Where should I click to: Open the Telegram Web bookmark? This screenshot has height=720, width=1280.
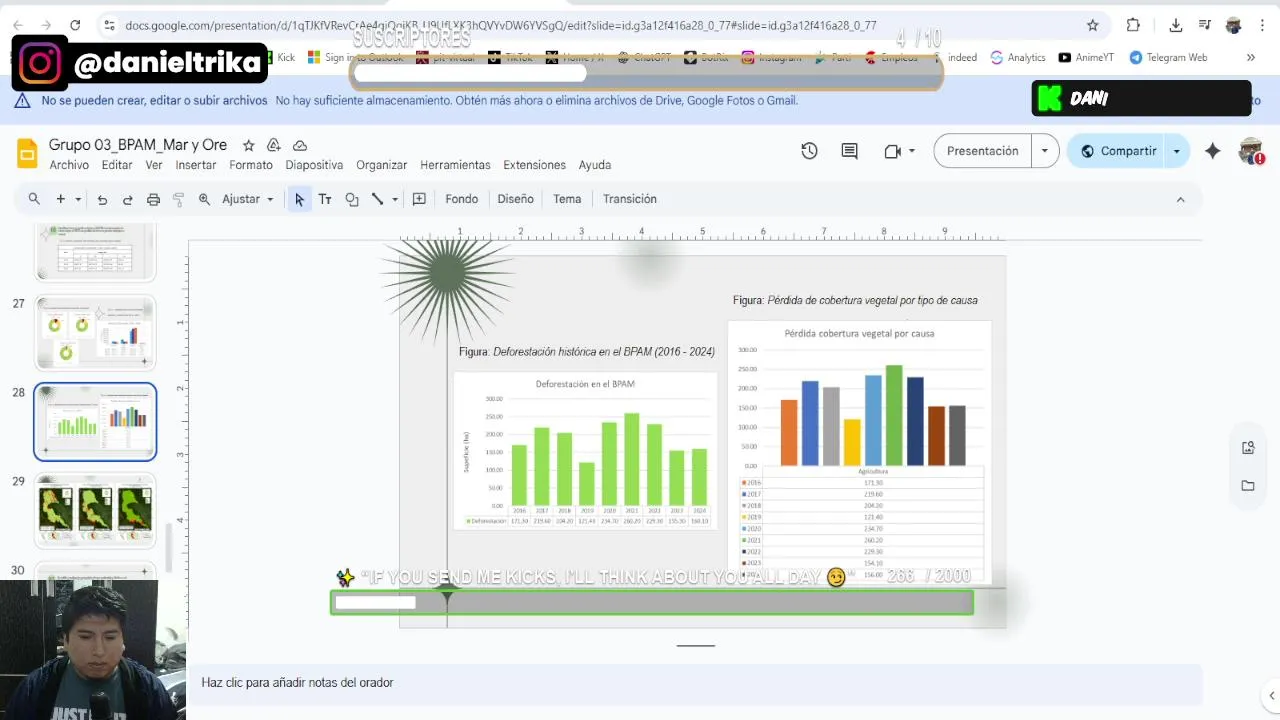(1168, 58)
